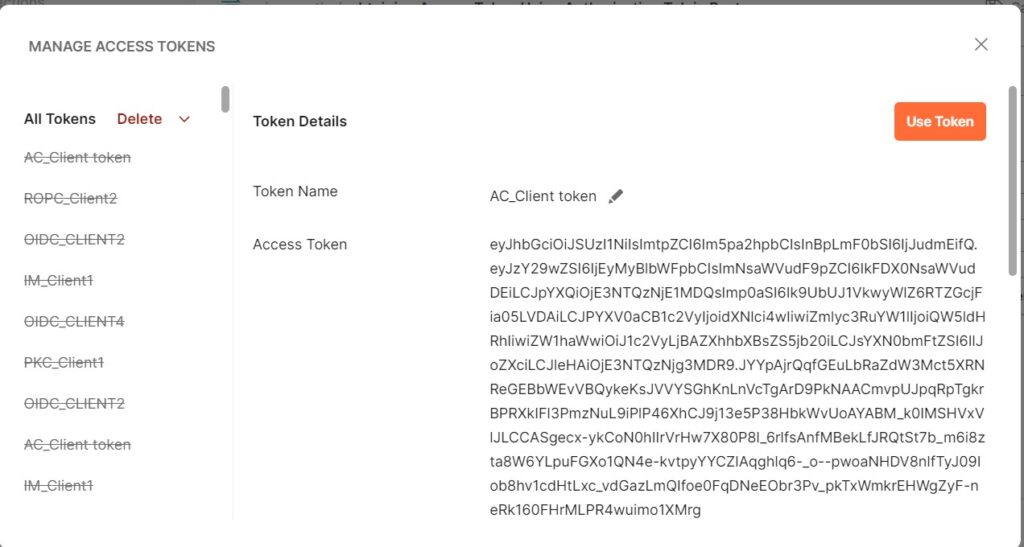The image size is (1024, 547).
Task: Expand the Delete dropdown chevron
Action: 184,119
